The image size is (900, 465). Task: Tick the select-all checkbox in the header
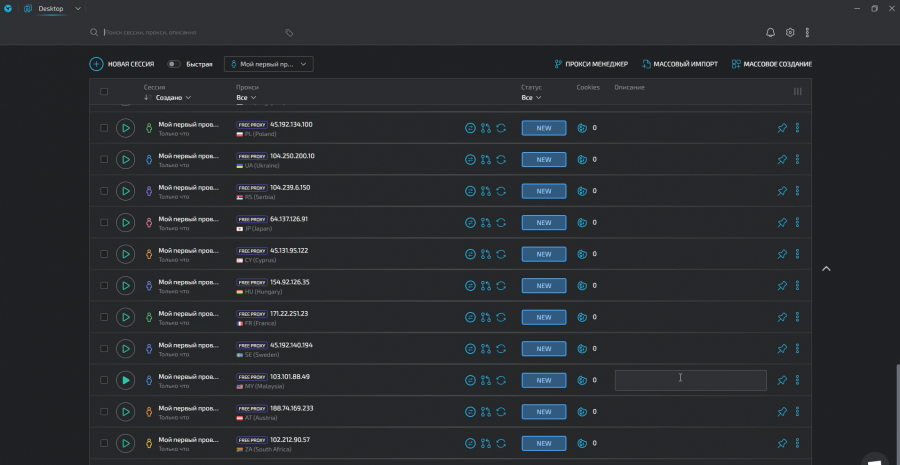tap(104, 92)
